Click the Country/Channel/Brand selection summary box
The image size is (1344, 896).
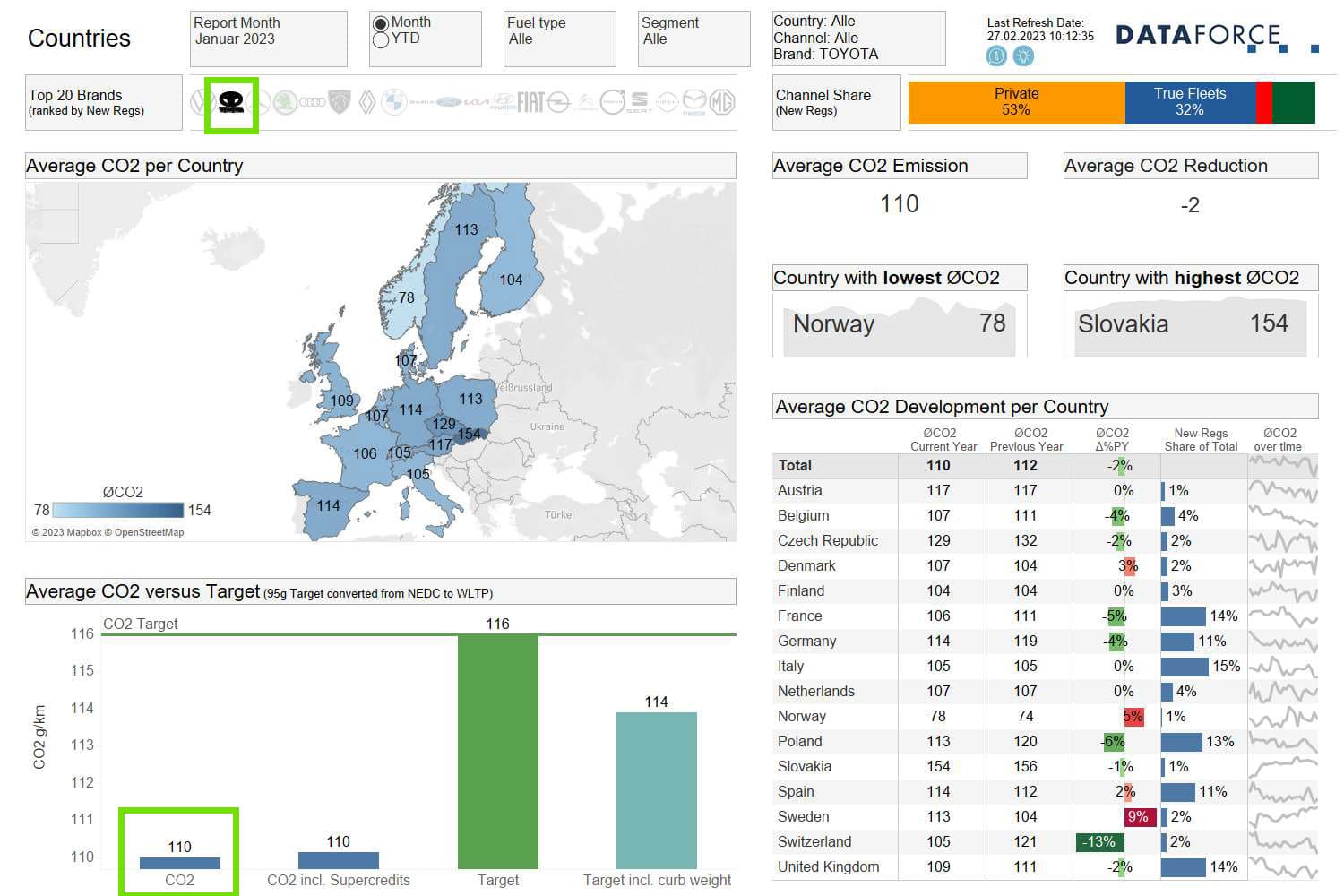[858, 39]
